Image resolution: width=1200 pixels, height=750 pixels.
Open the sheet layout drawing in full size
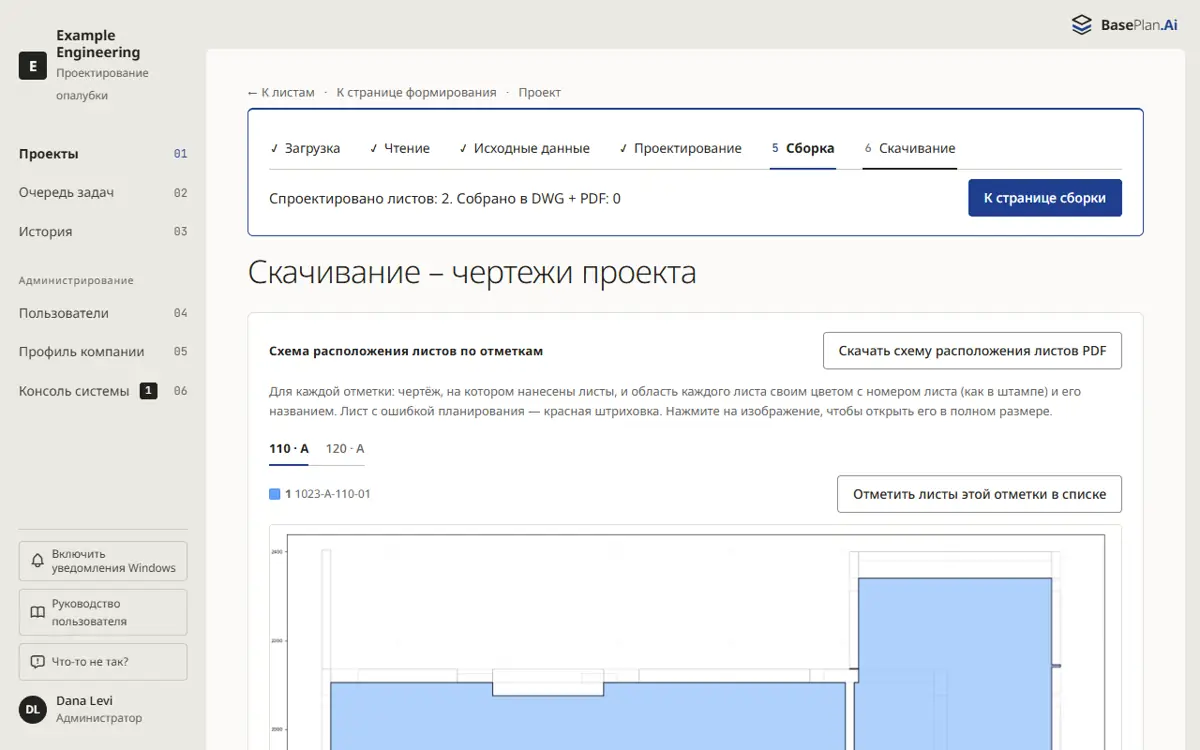[x=695, y=640]
